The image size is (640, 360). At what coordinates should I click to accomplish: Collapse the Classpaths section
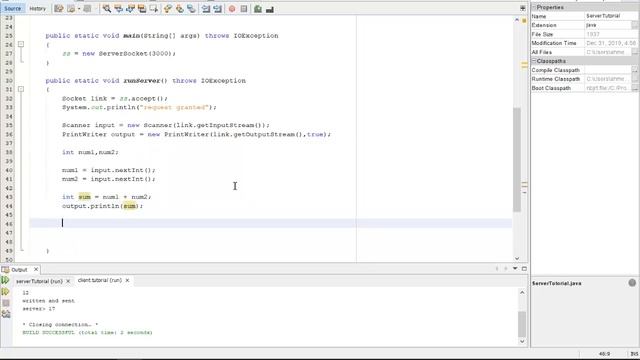[534, 61]
